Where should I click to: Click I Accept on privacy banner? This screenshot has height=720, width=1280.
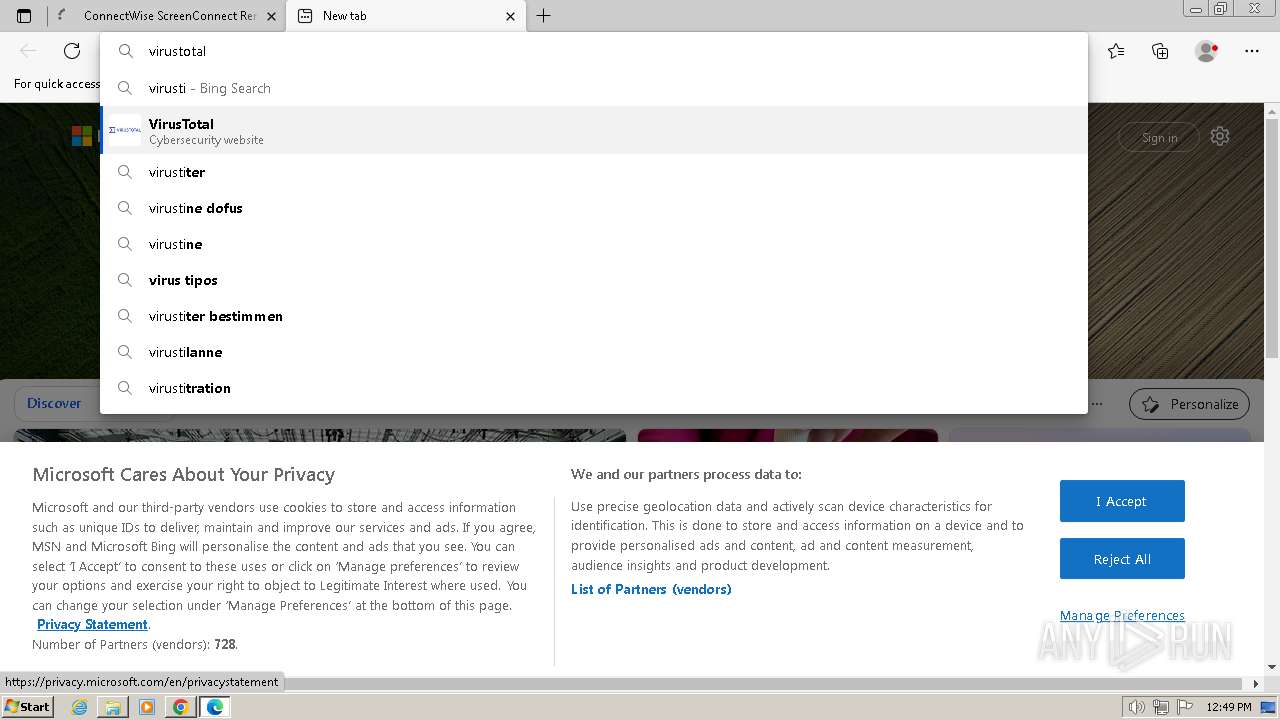(1122, 501)
